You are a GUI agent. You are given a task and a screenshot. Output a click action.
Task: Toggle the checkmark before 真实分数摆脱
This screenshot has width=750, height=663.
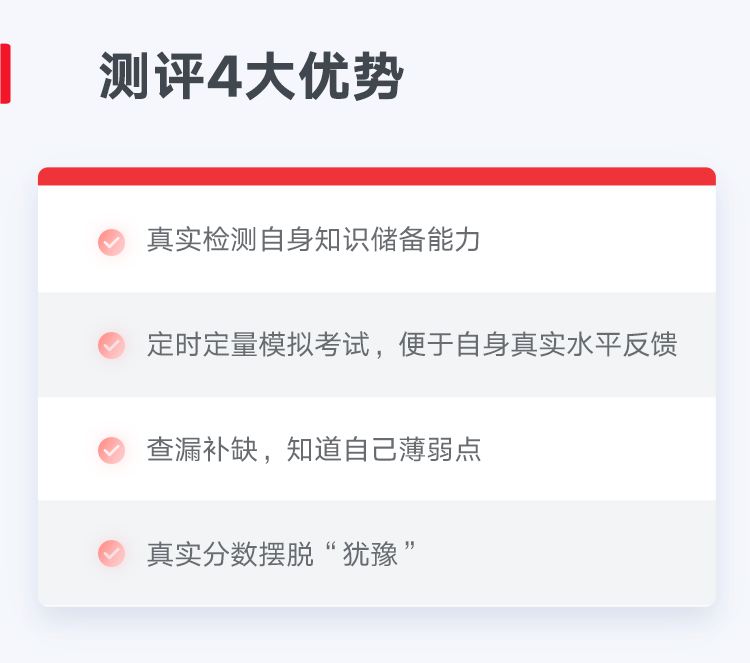(x=111, y=553)
